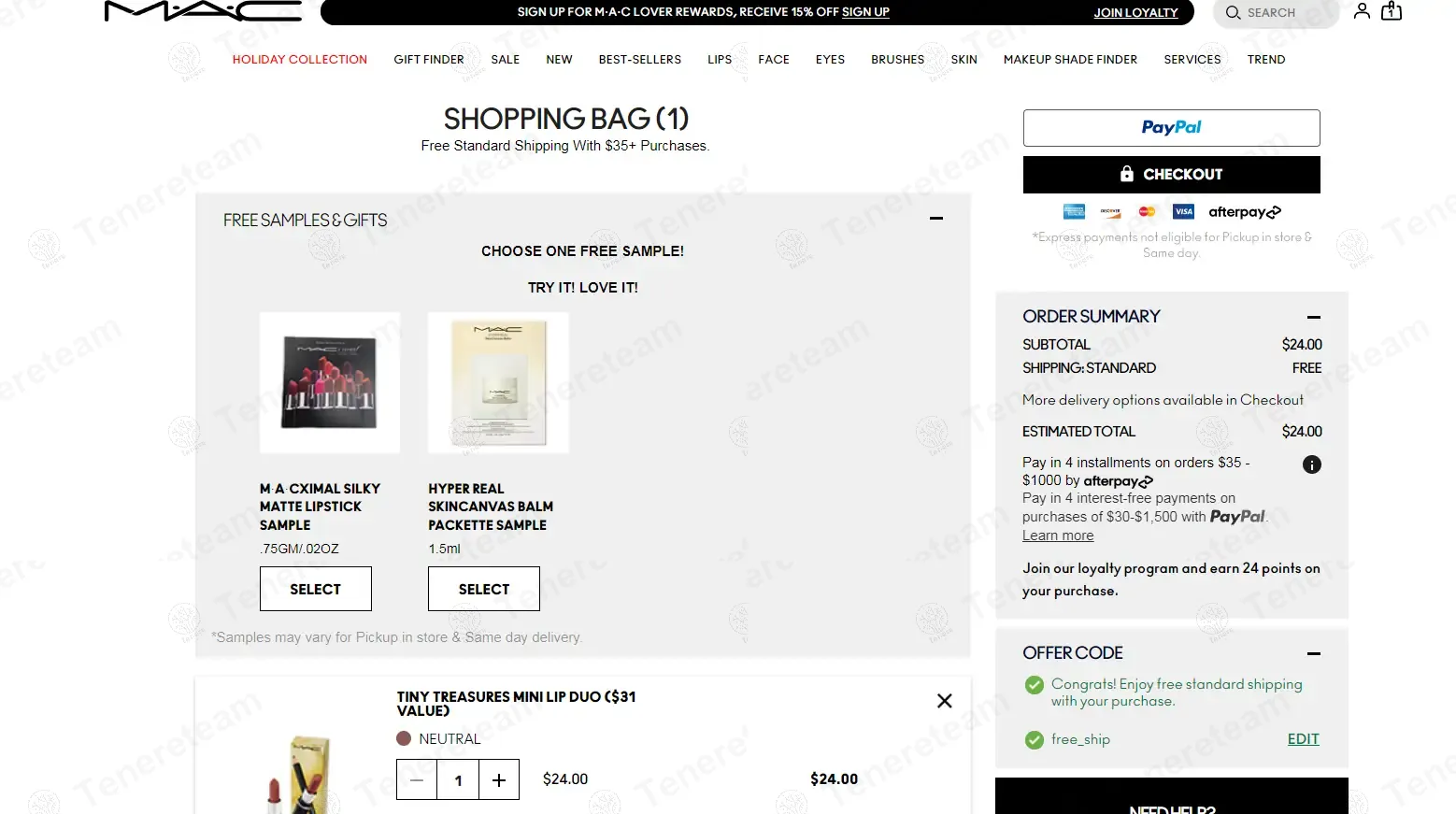The width and height of the screenshot is (1456, 814).
Task: Select the M·A·Cximal Silky Matte Lipstick sample
Action: pos(316,589)
